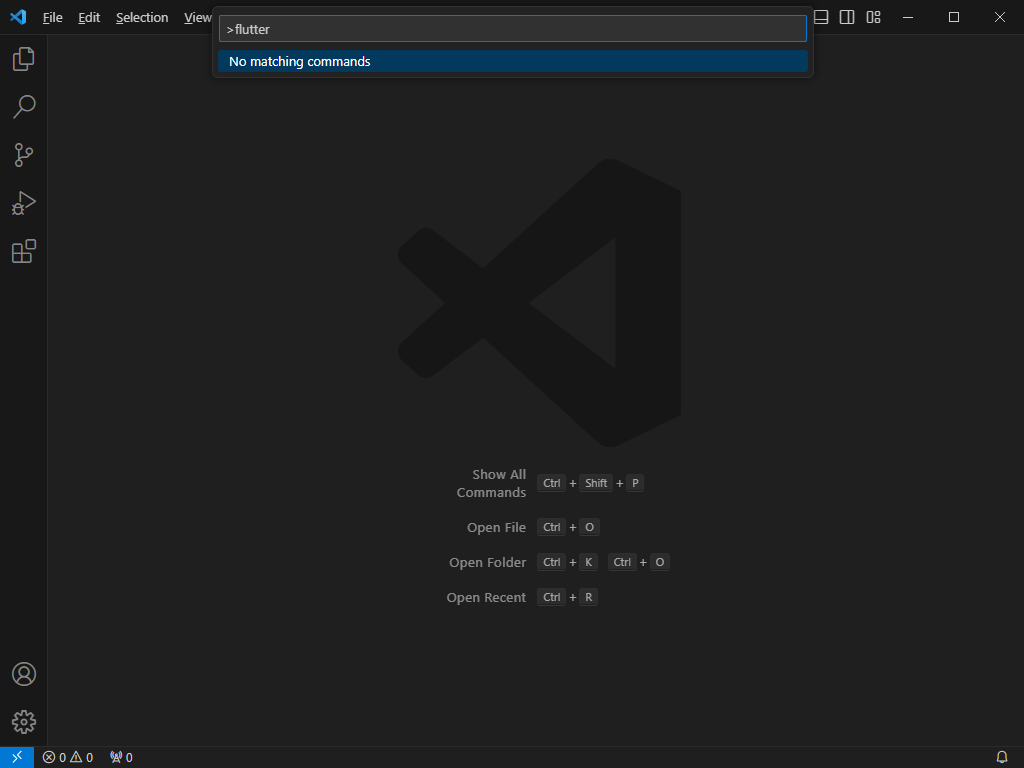
Task: Open the Search view in activity bar
Action: point(24,107)
